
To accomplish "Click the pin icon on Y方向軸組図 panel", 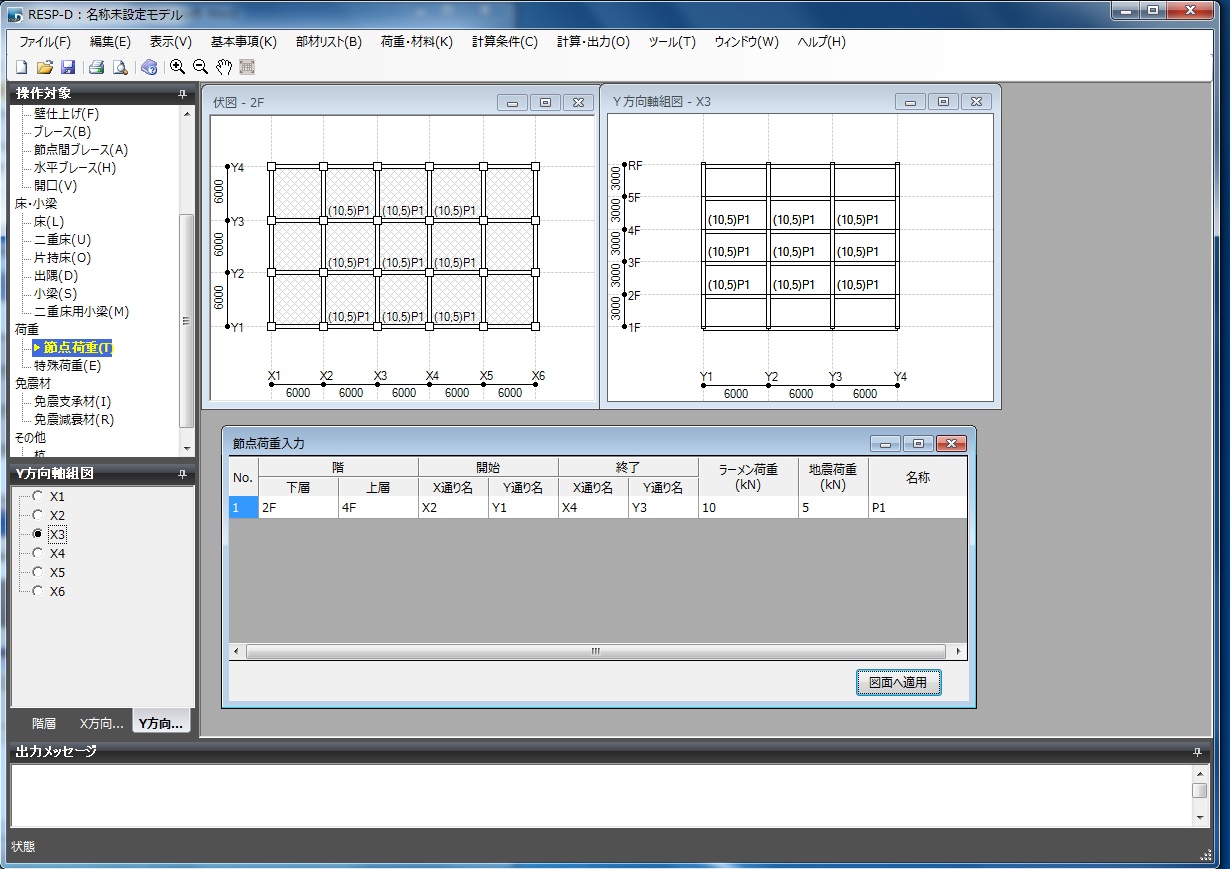I will tap(182, 474).
